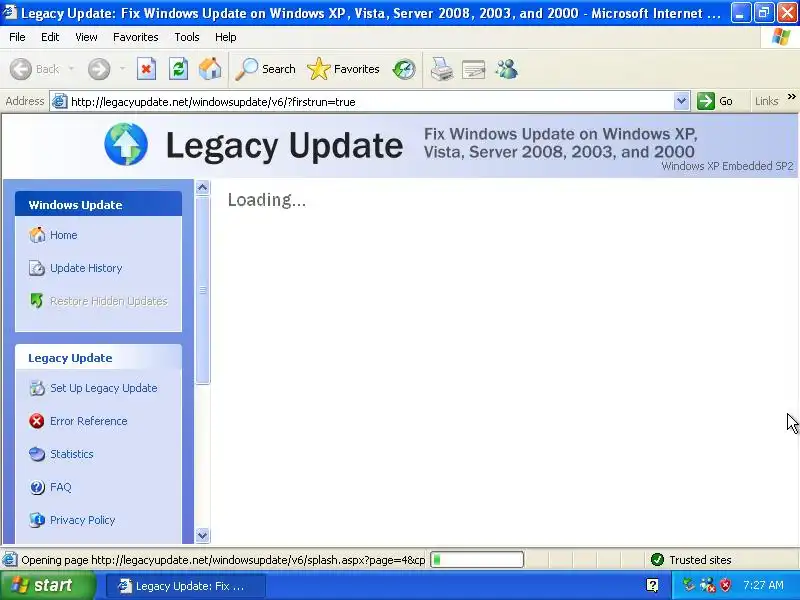Open the Favorites menu

point(136,37)
